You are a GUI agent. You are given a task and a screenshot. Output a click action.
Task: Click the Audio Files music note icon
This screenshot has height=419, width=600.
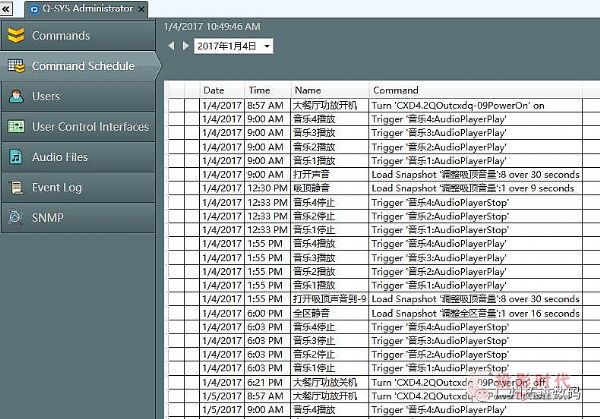(x=15, y=157)
